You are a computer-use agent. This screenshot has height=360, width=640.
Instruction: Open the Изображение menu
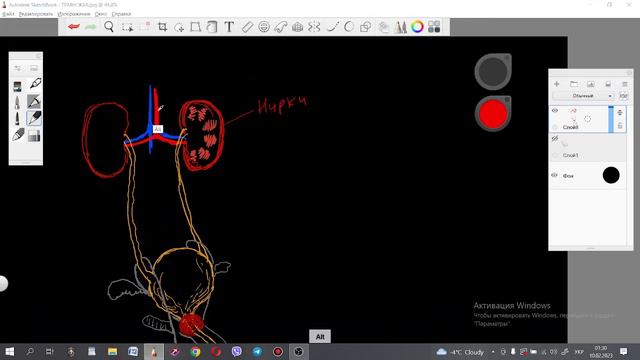coord(74,14)
